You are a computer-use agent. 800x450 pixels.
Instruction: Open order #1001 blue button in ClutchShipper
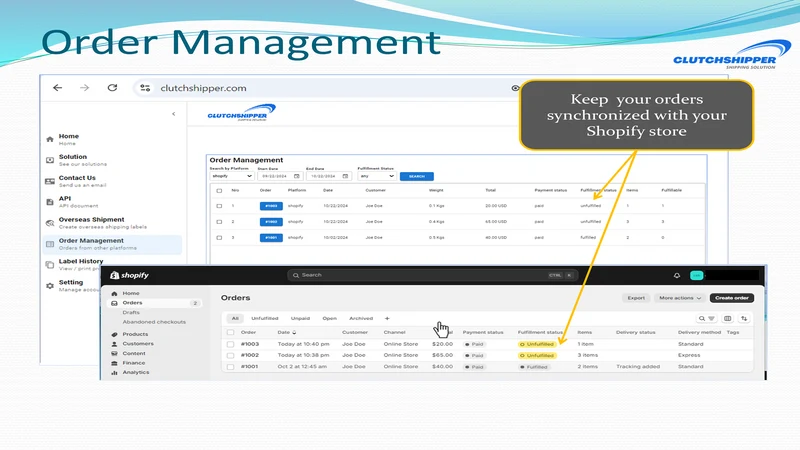pos(271,238)
